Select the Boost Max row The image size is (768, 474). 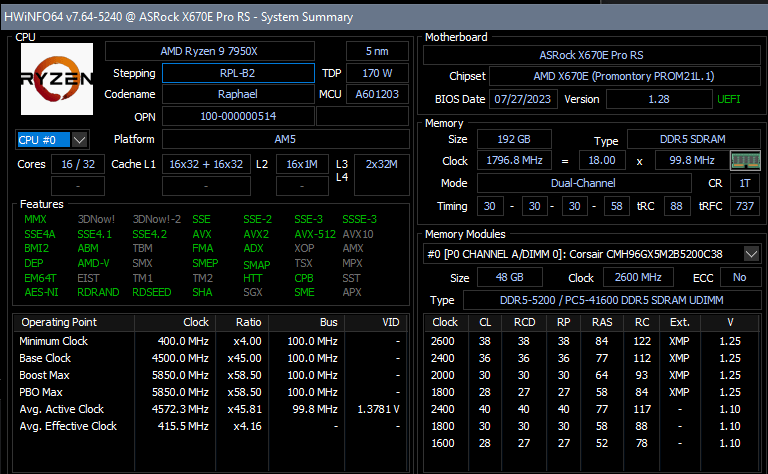pyautogui.click(x=210, y=375)
